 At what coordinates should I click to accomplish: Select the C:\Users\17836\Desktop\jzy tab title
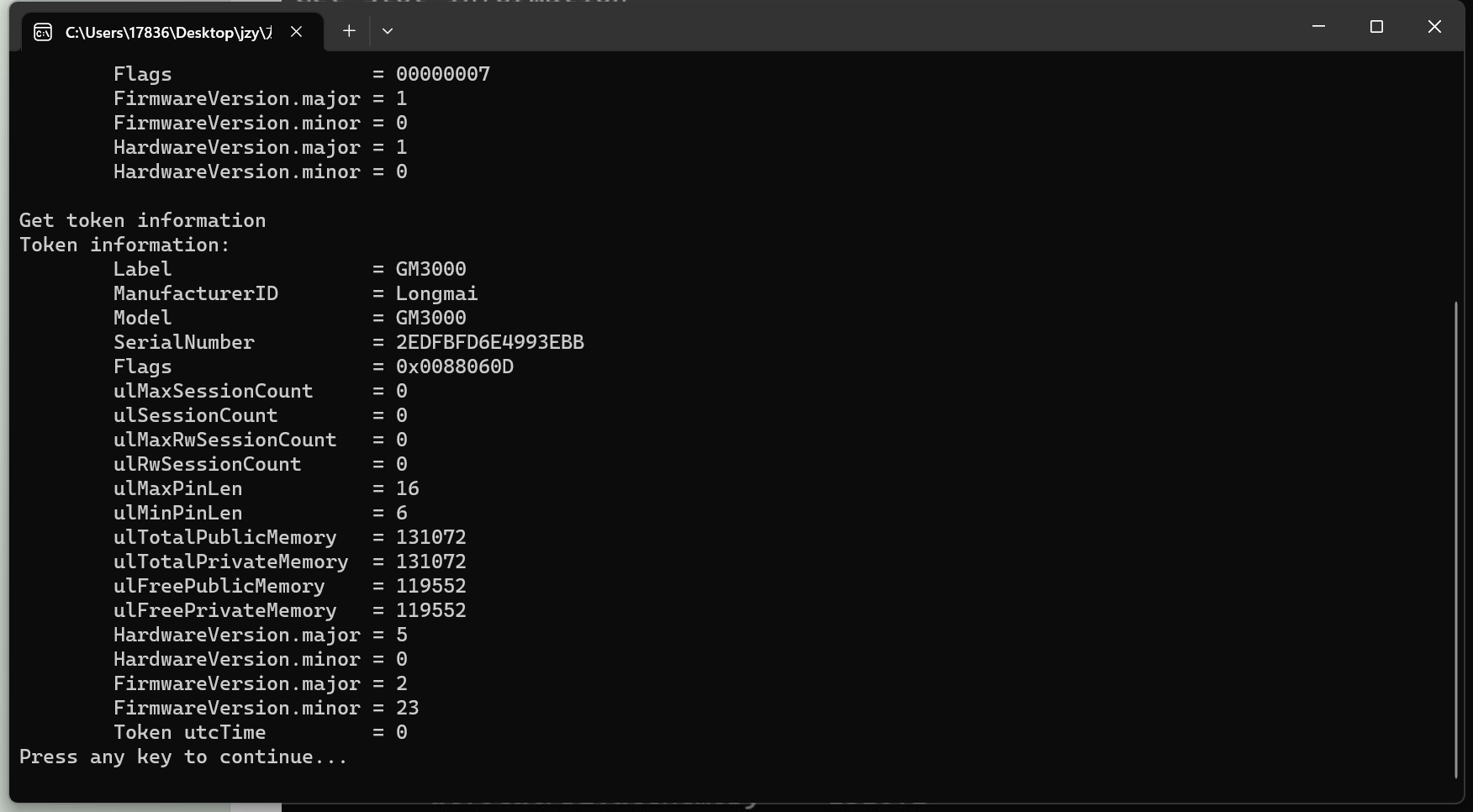[x=168, y=32]
